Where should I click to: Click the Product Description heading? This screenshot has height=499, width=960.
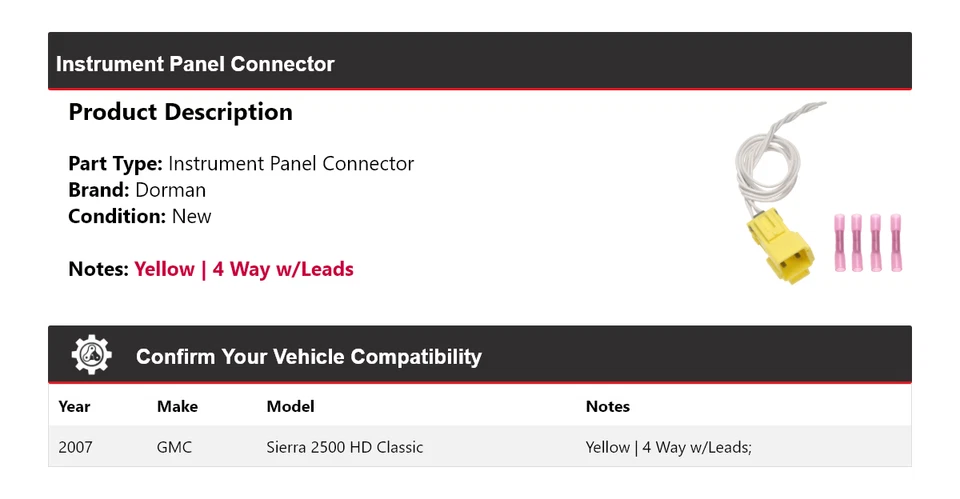click(180, 112)
